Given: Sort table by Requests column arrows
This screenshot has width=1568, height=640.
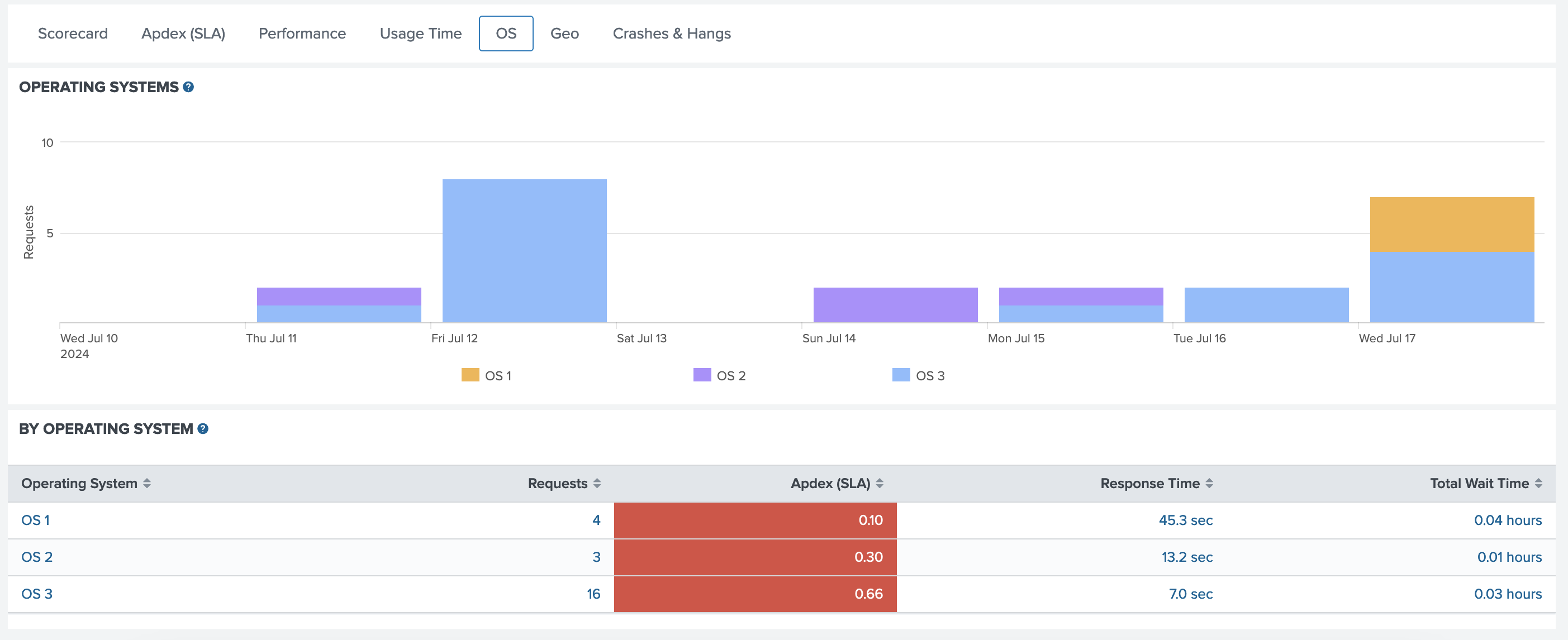Looking at the screenshot, I should (597, 483).
